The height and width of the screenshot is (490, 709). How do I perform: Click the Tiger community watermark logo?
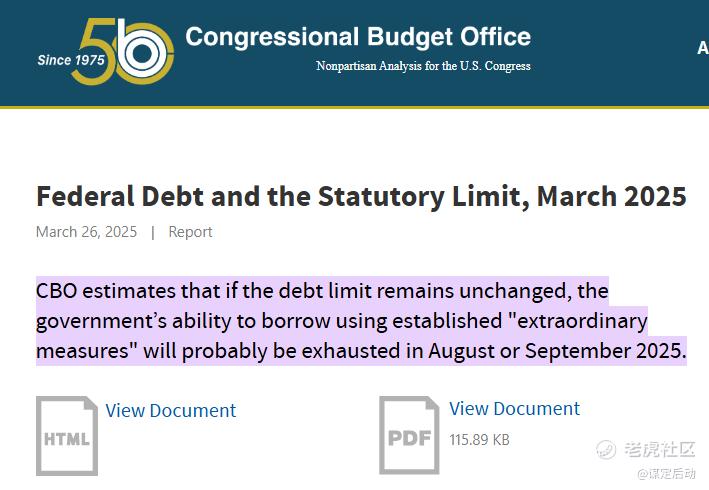click(x=606, y=449)
